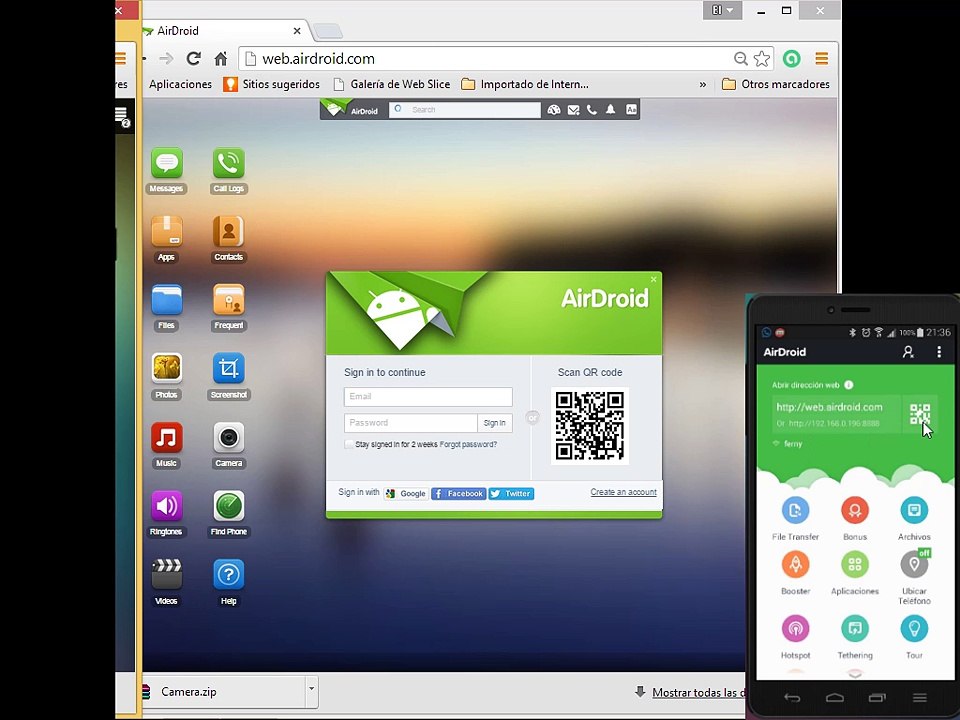Viewport: 960px width, 720px height.
Task: Open the Music icon
Action: [x=167, y=438]
